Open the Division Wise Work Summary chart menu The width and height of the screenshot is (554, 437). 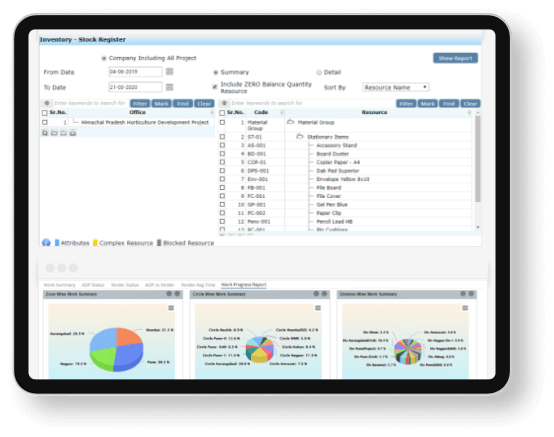(x=465, y=308)
